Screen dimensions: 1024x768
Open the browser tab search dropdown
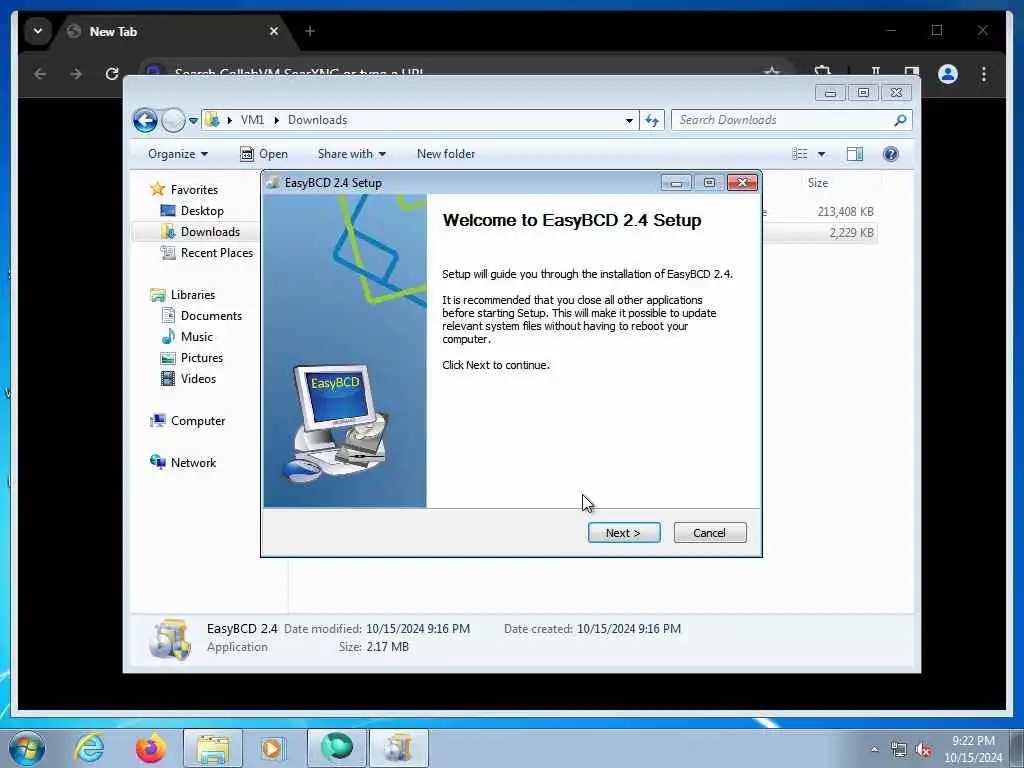(x=38, y=31)
